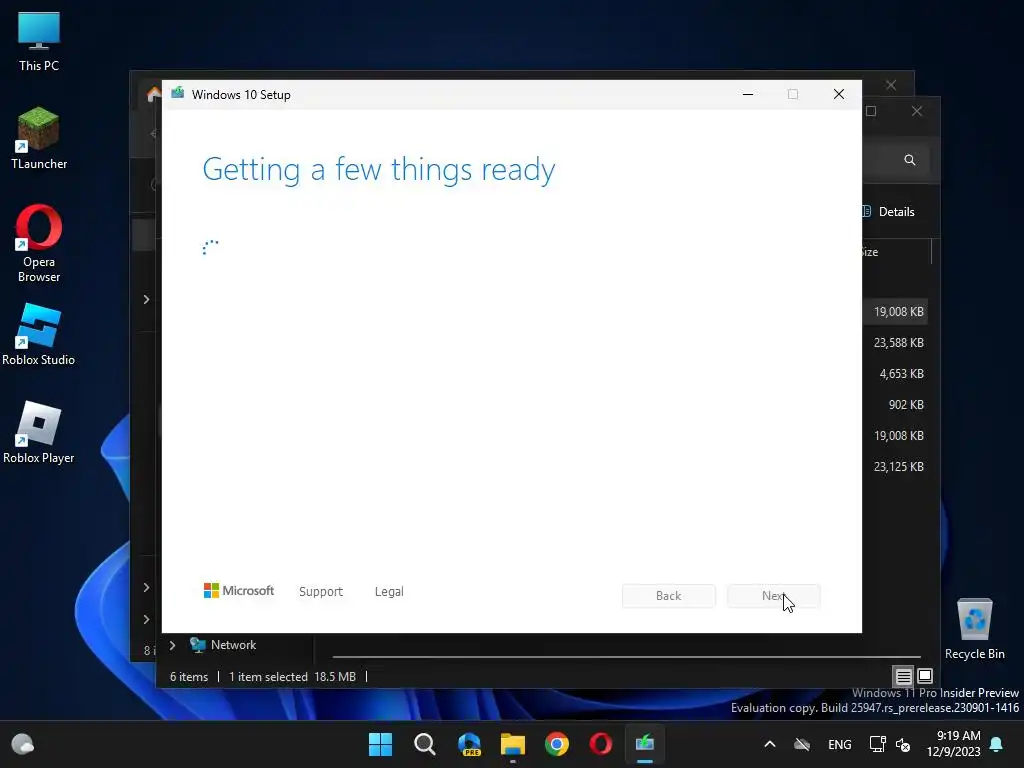The image size is (1024, 768).
Task: Open the clock showing 9:19 AM
Action: click(954, 744)
